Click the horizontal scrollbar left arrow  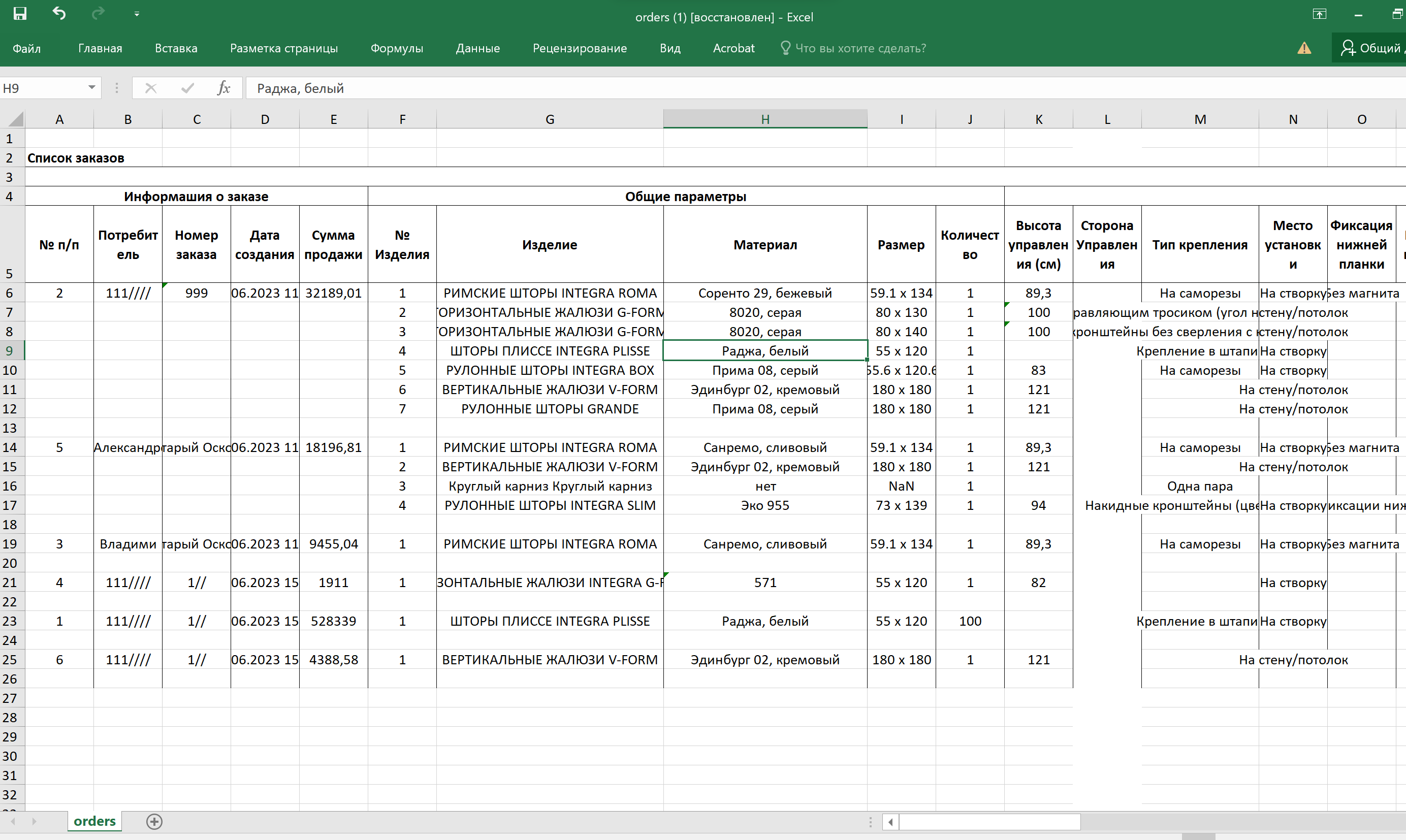890,821
